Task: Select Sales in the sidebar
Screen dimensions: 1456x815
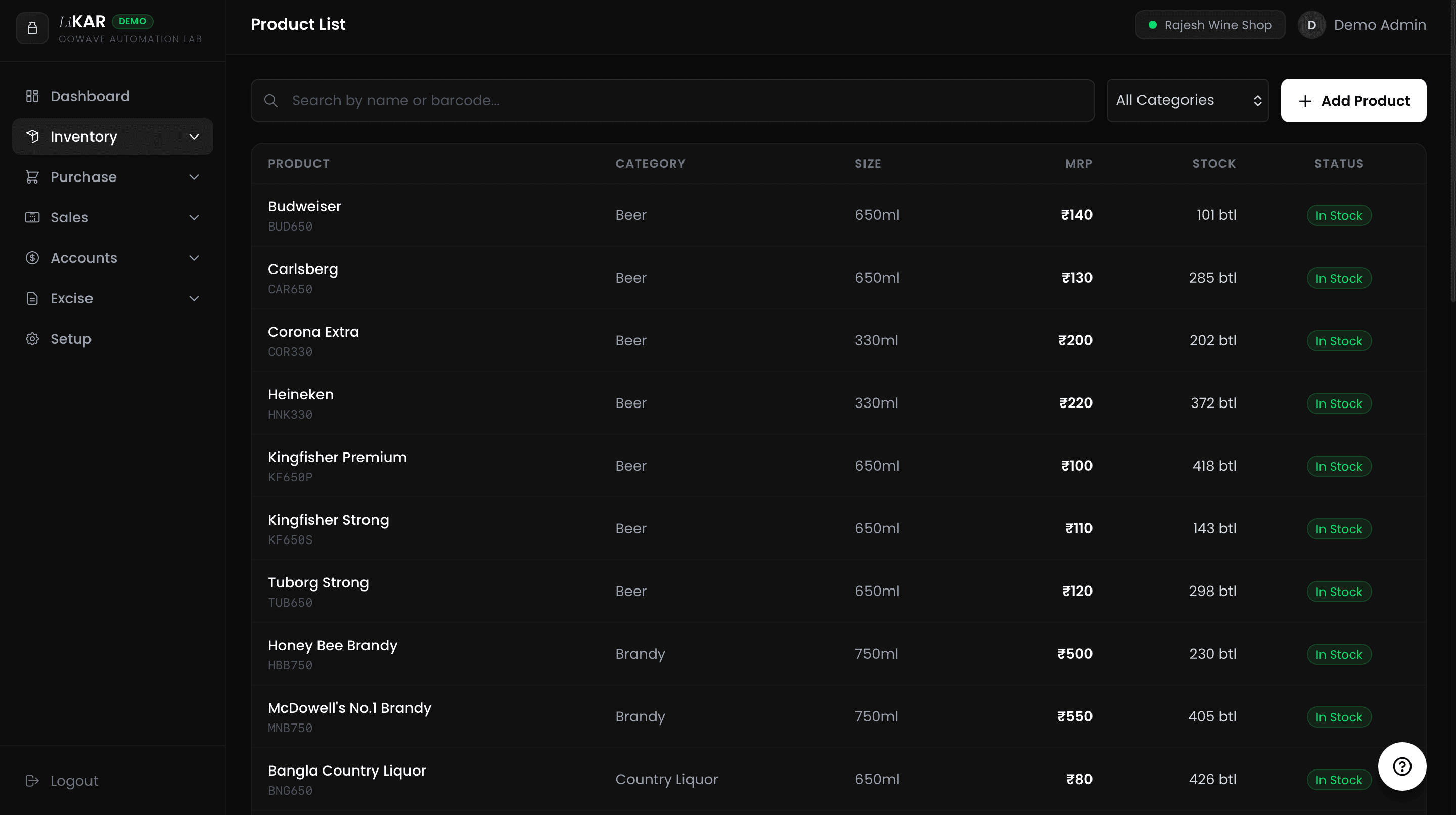Action: pyautogui.click(x=113, y=217)
